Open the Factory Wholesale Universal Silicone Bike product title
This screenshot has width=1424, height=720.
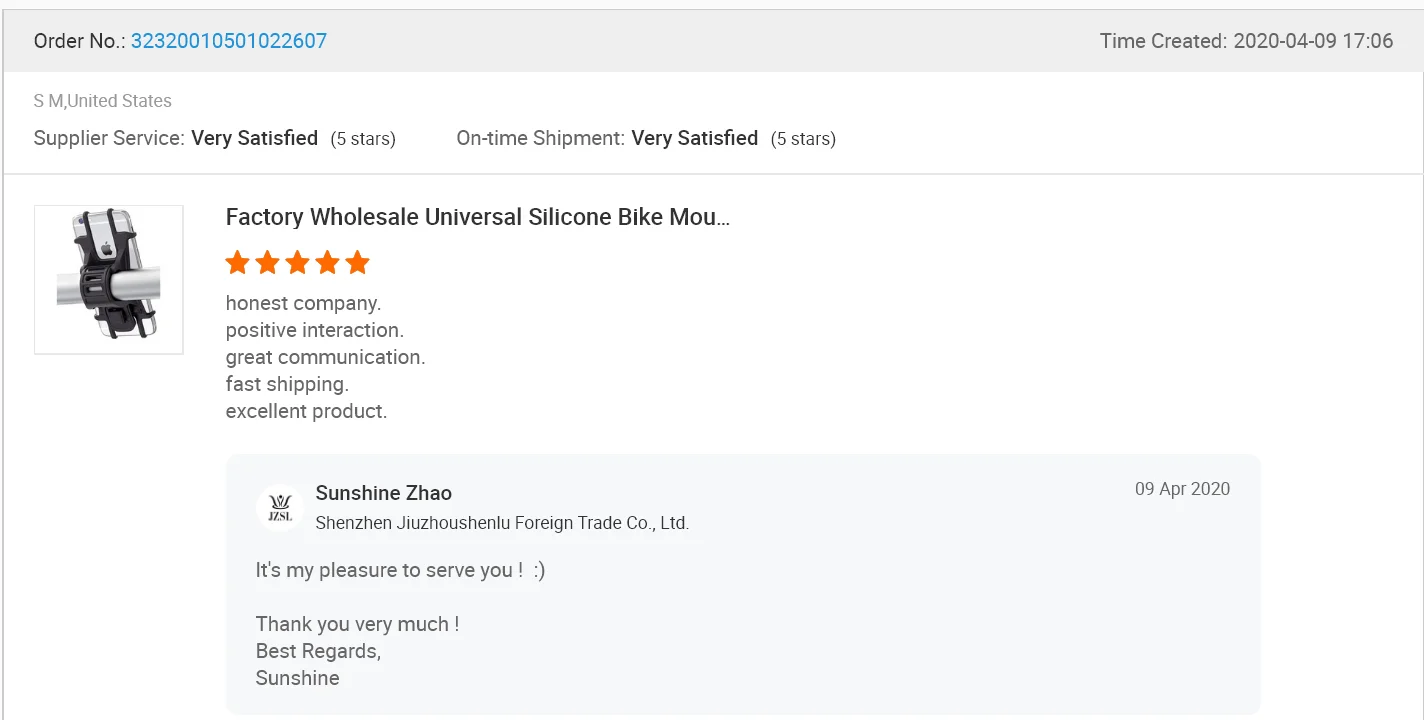(x=477, y=217)
